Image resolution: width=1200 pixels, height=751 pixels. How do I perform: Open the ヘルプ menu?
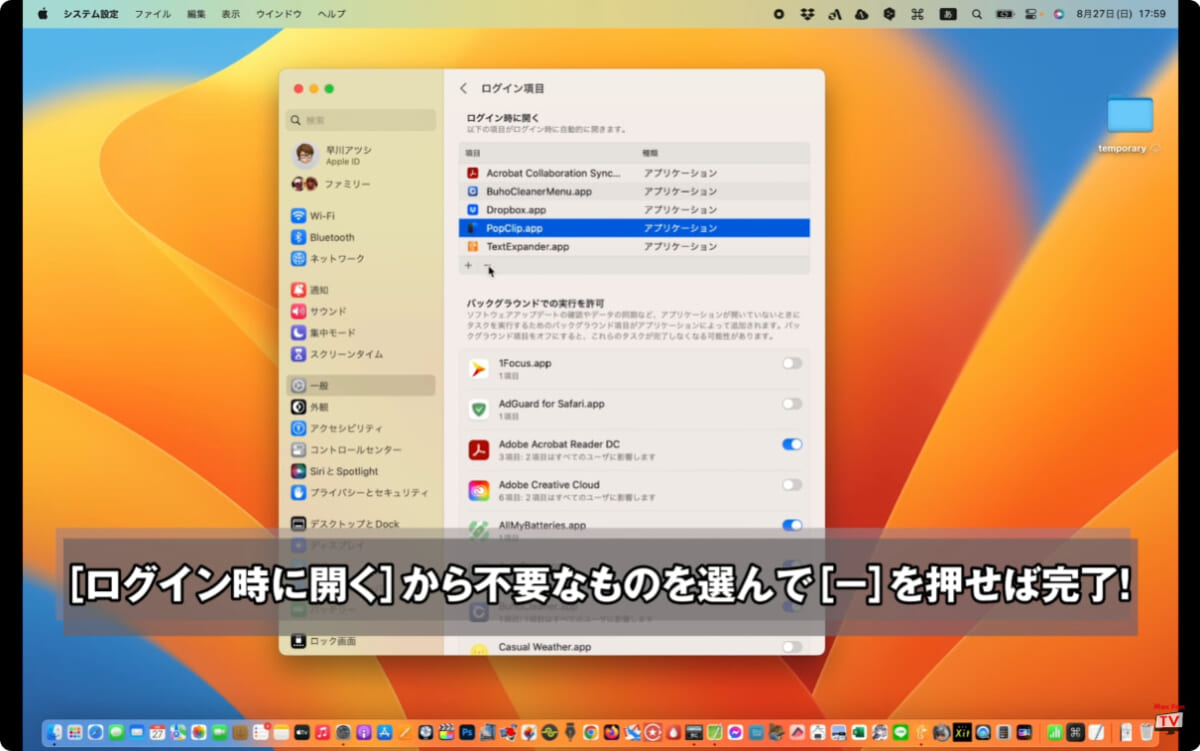coord(331,14)
